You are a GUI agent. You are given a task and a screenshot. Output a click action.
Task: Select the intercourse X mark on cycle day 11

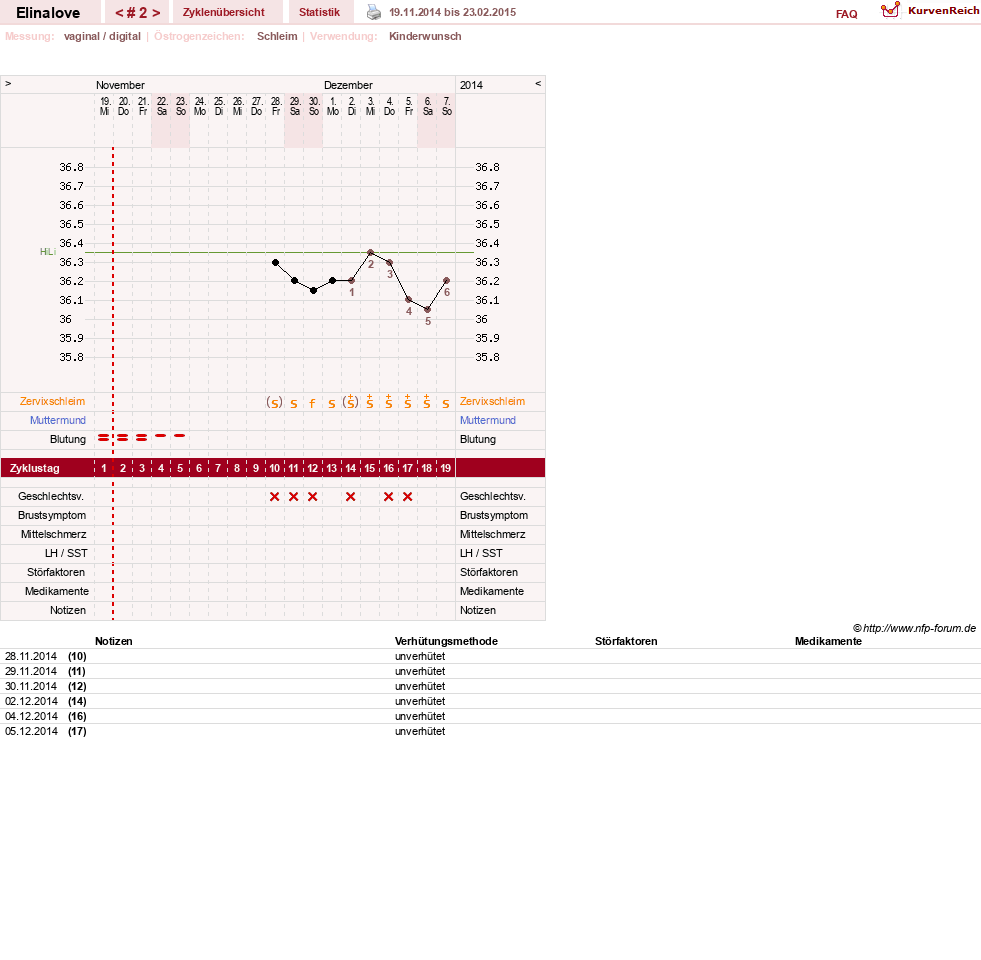coord(293,497)
